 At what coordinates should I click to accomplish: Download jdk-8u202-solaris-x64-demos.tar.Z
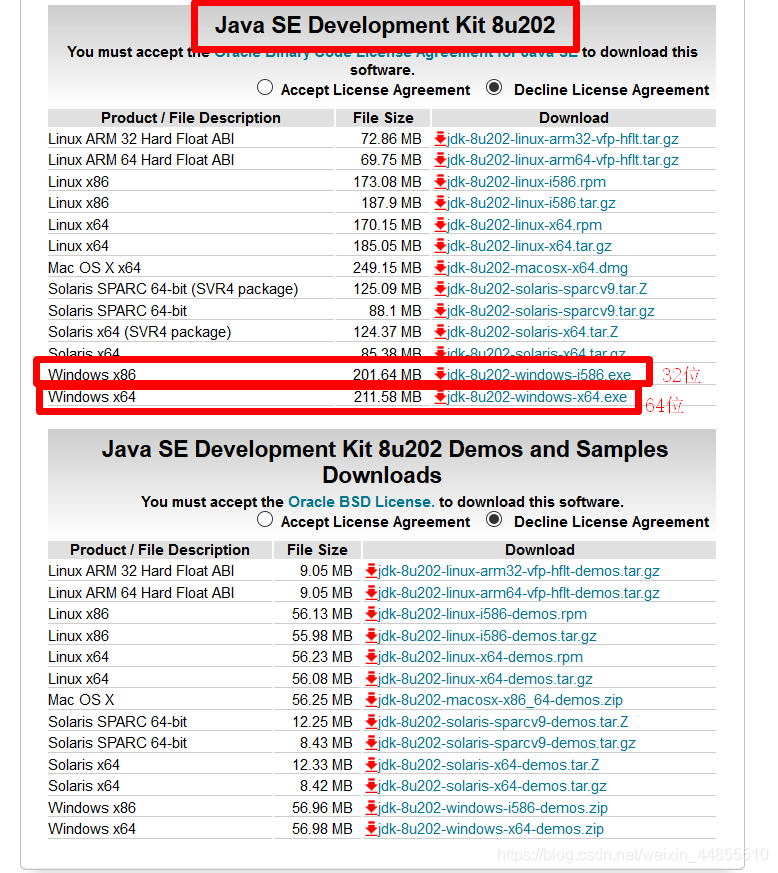point(488,765)
